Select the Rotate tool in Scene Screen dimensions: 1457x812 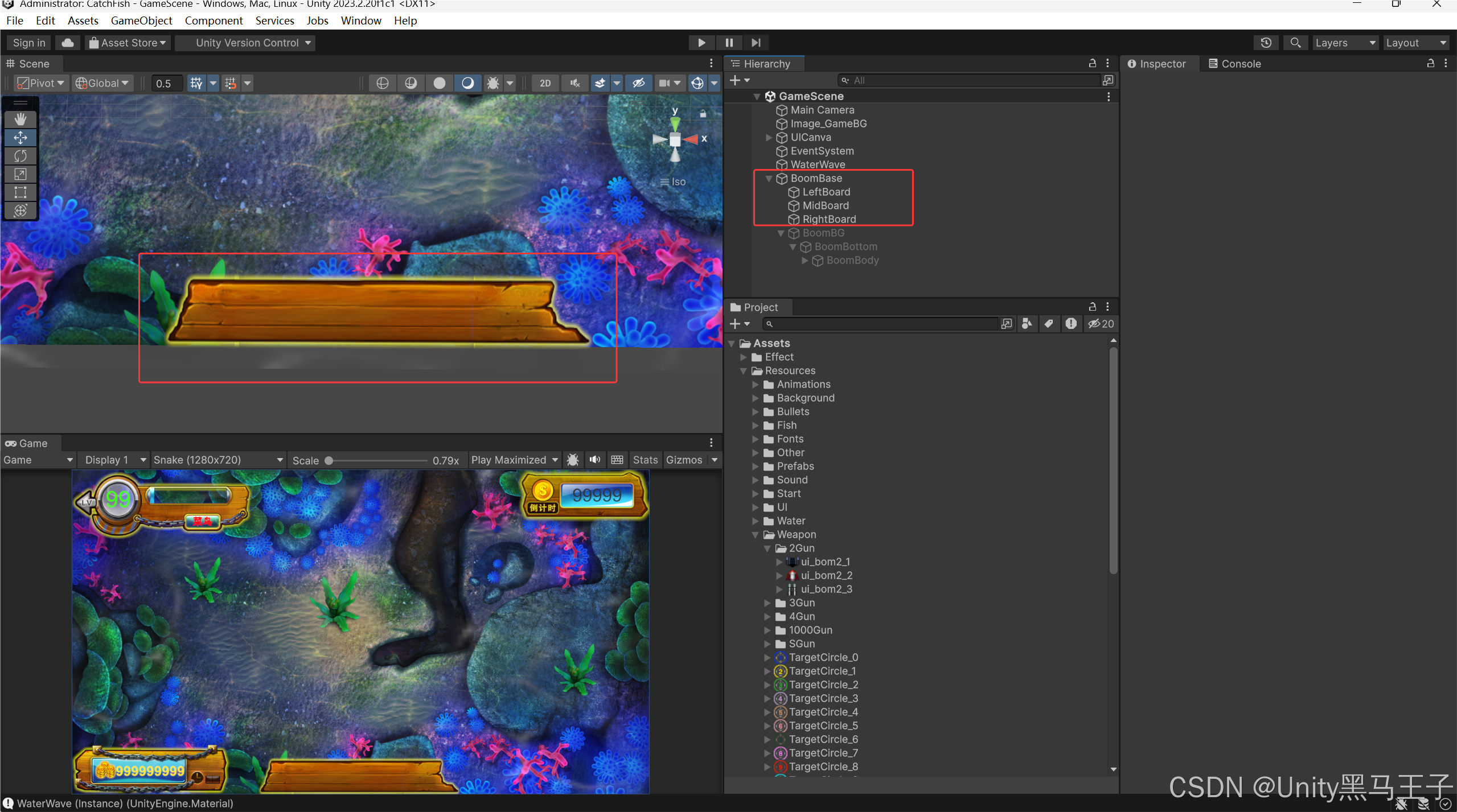[x=20, y=156]
